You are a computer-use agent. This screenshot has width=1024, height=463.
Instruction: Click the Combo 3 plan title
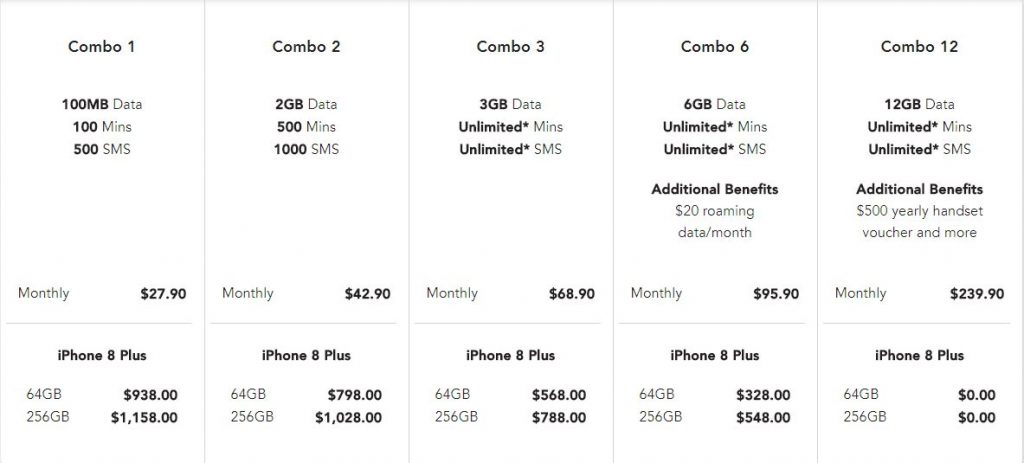point(510,47)
